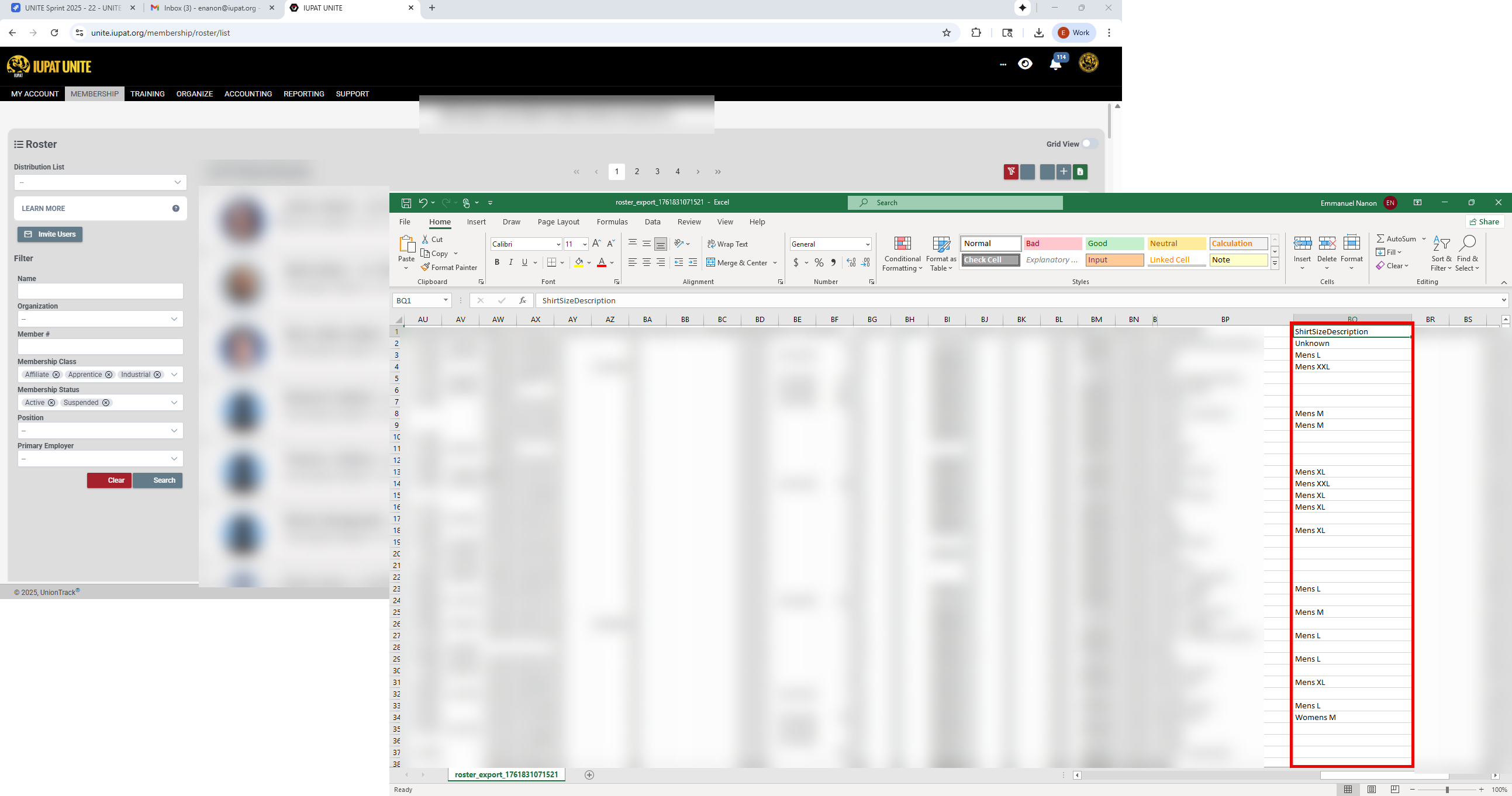Viewport: 1512px width, 796px height.
Task: Click the notification bell icon
Action: [x=1055, y=64]
